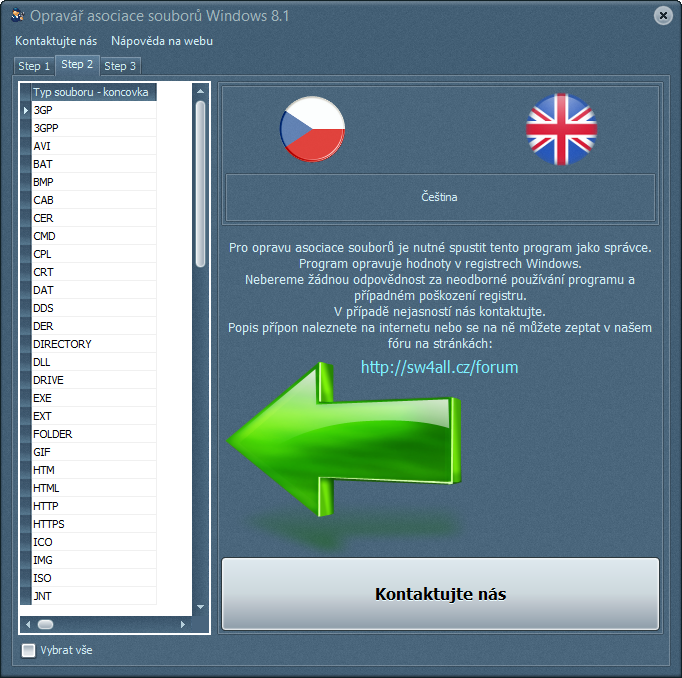Select the HTM file type row
682x678 pixels.
(x=94, y=470)
